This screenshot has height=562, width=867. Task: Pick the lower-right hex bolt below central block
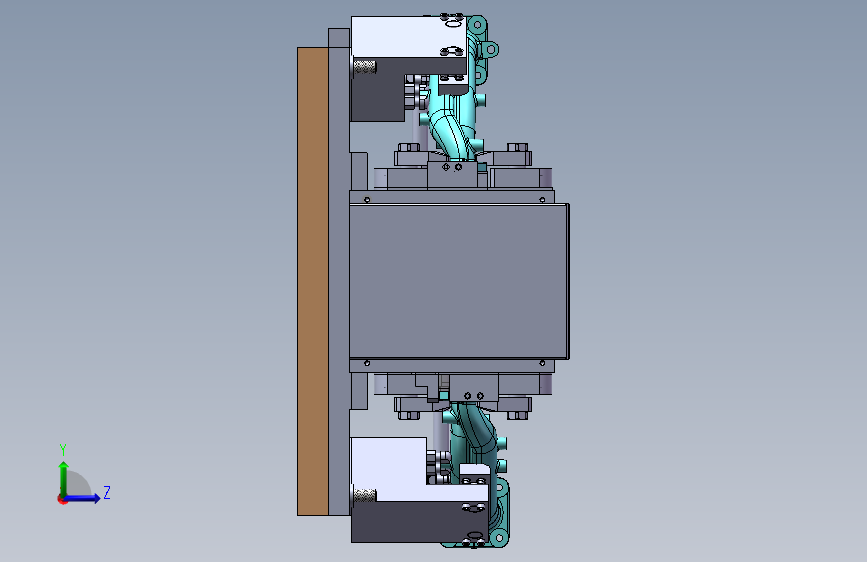click(x=518, y=415)
